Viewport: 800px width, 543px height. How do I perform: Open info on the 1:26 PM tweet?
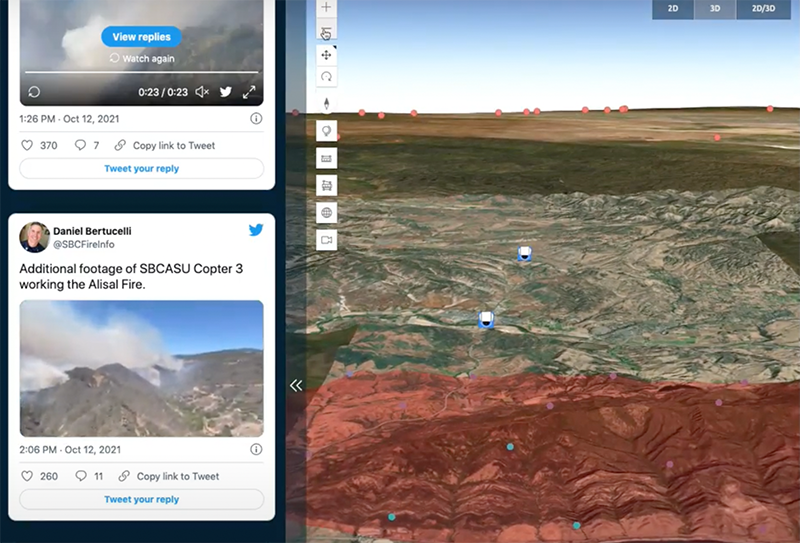[x=256, y=118]
